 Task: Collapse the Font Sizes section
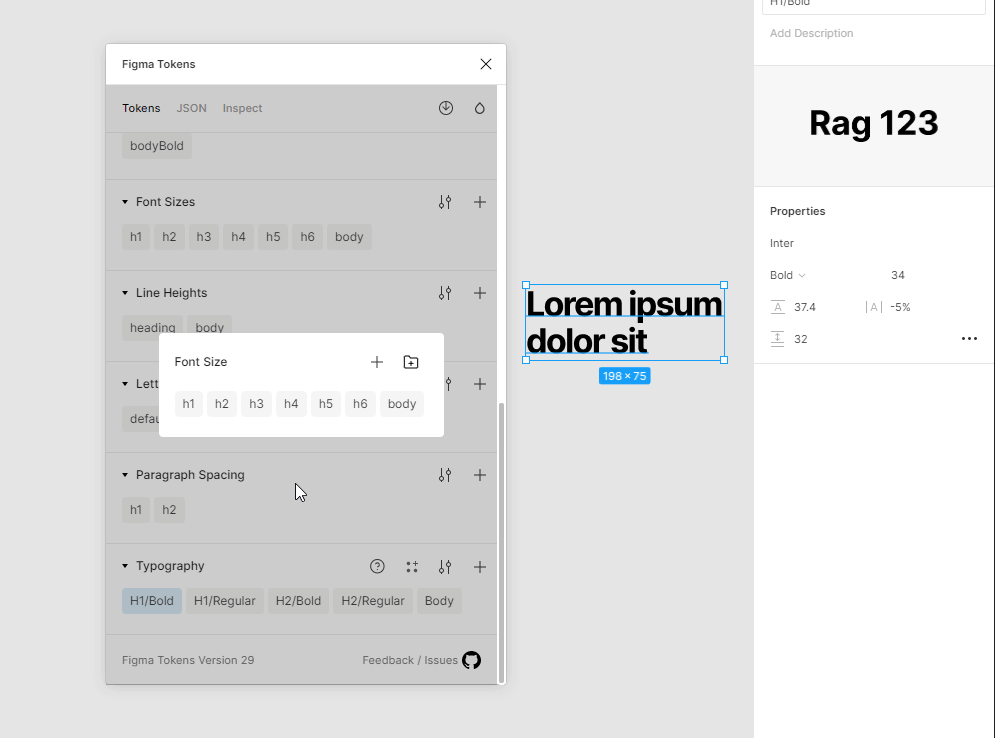point(125,202)
